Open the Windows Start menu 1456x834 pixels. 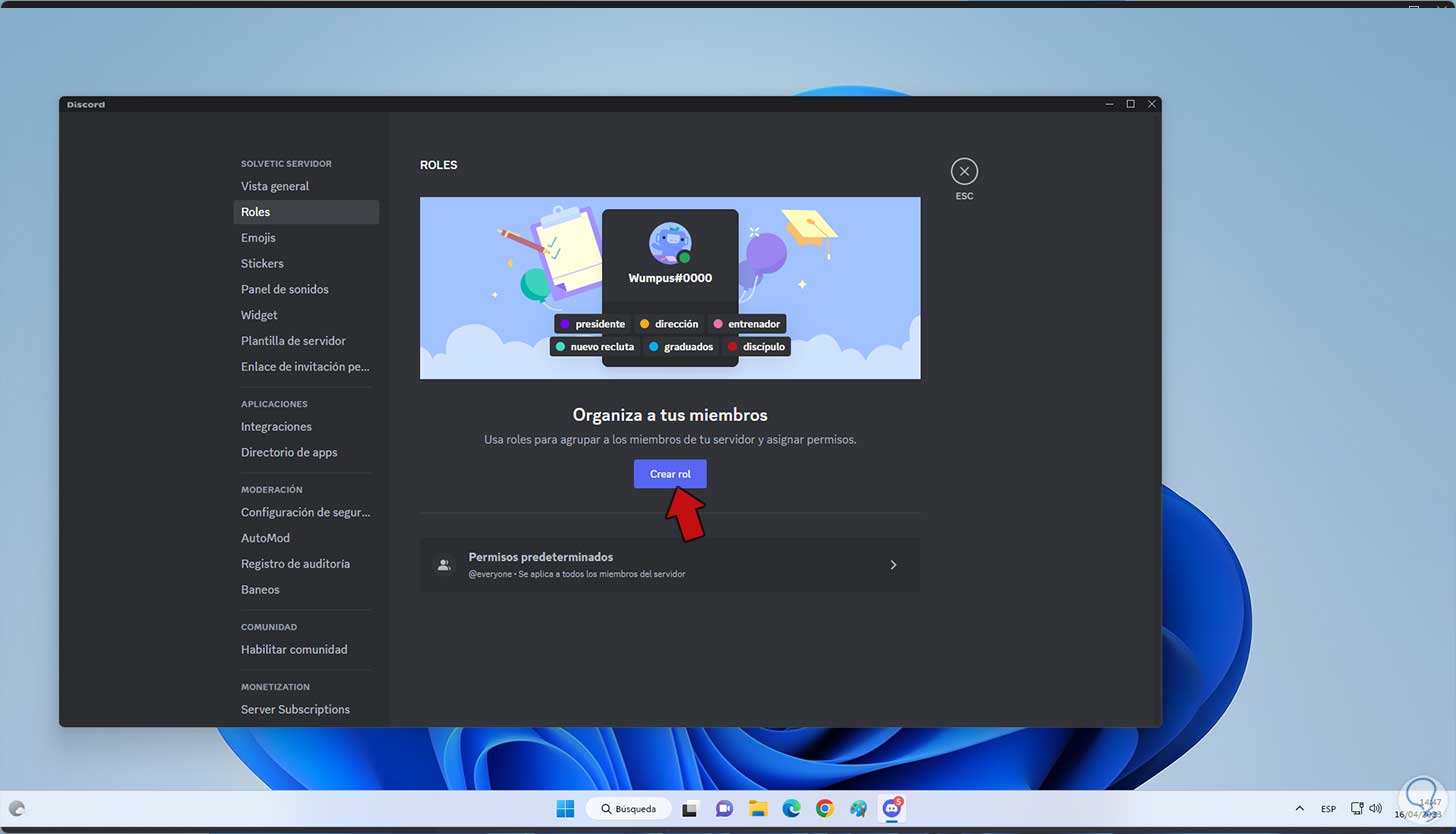pyautogui.click(x=565, y=808)
